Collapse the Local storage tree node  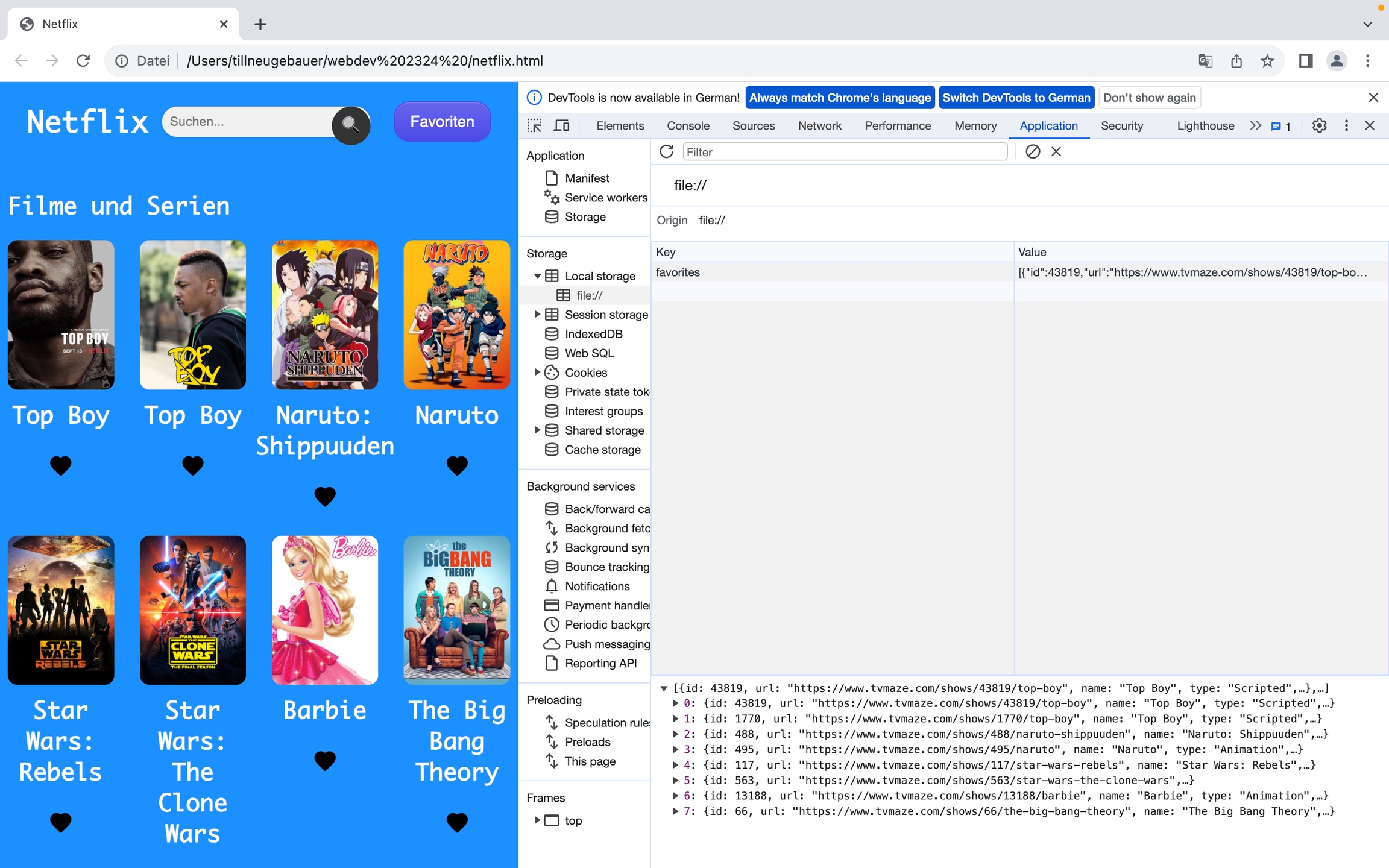[x=537, y=276]
